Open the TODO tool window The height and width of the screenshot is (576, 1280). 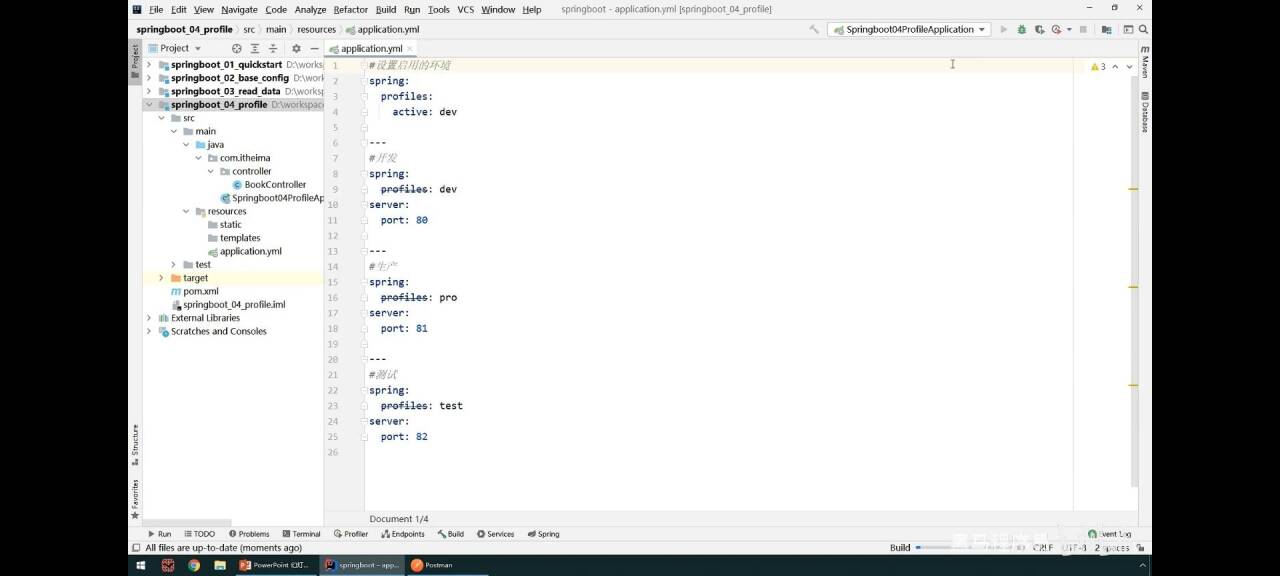[x=200, y=534]
